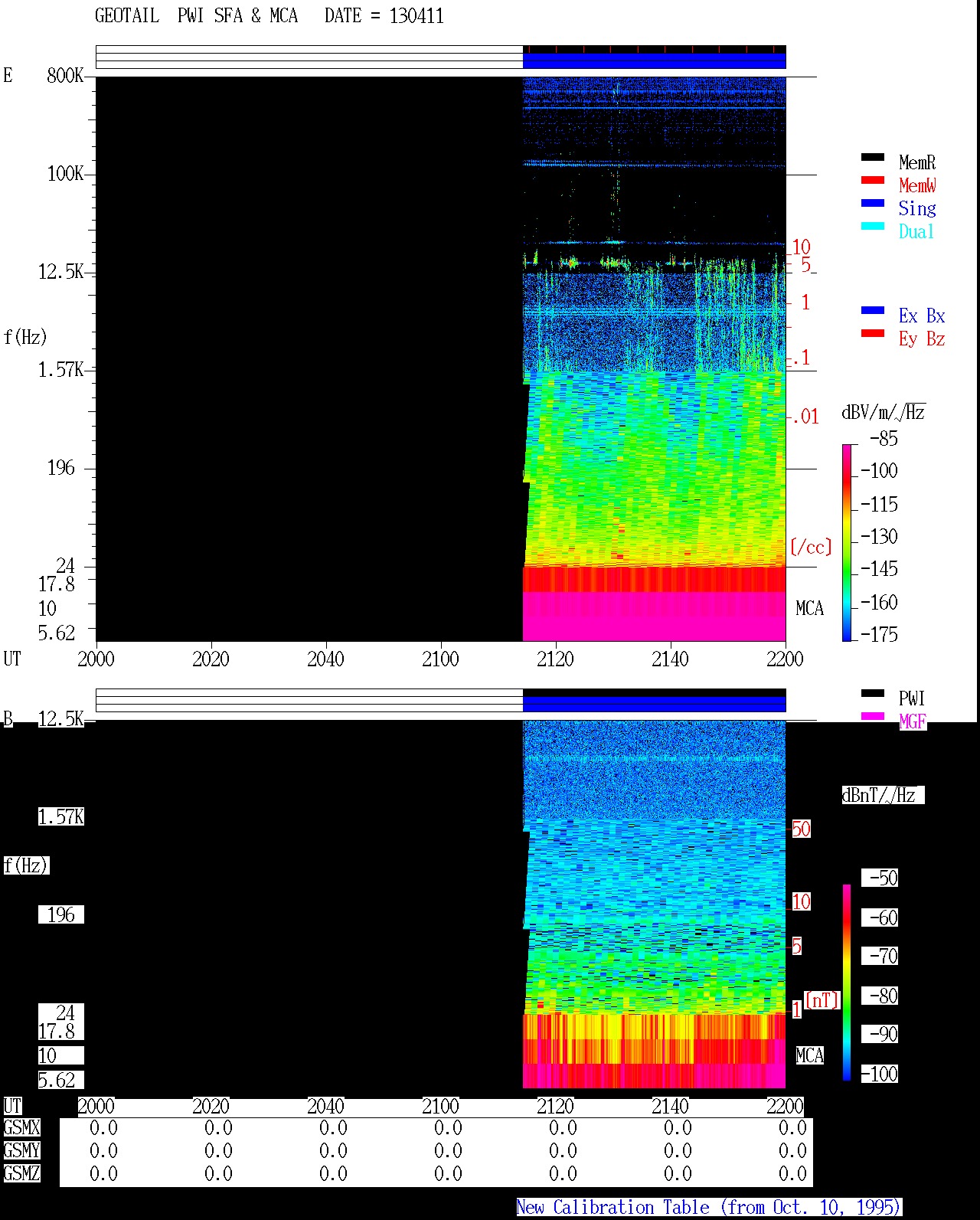Click the dBnT/√Hz magnetic color scale bar
This screenshot has height=1220, width=980.
tap(847, 983)
